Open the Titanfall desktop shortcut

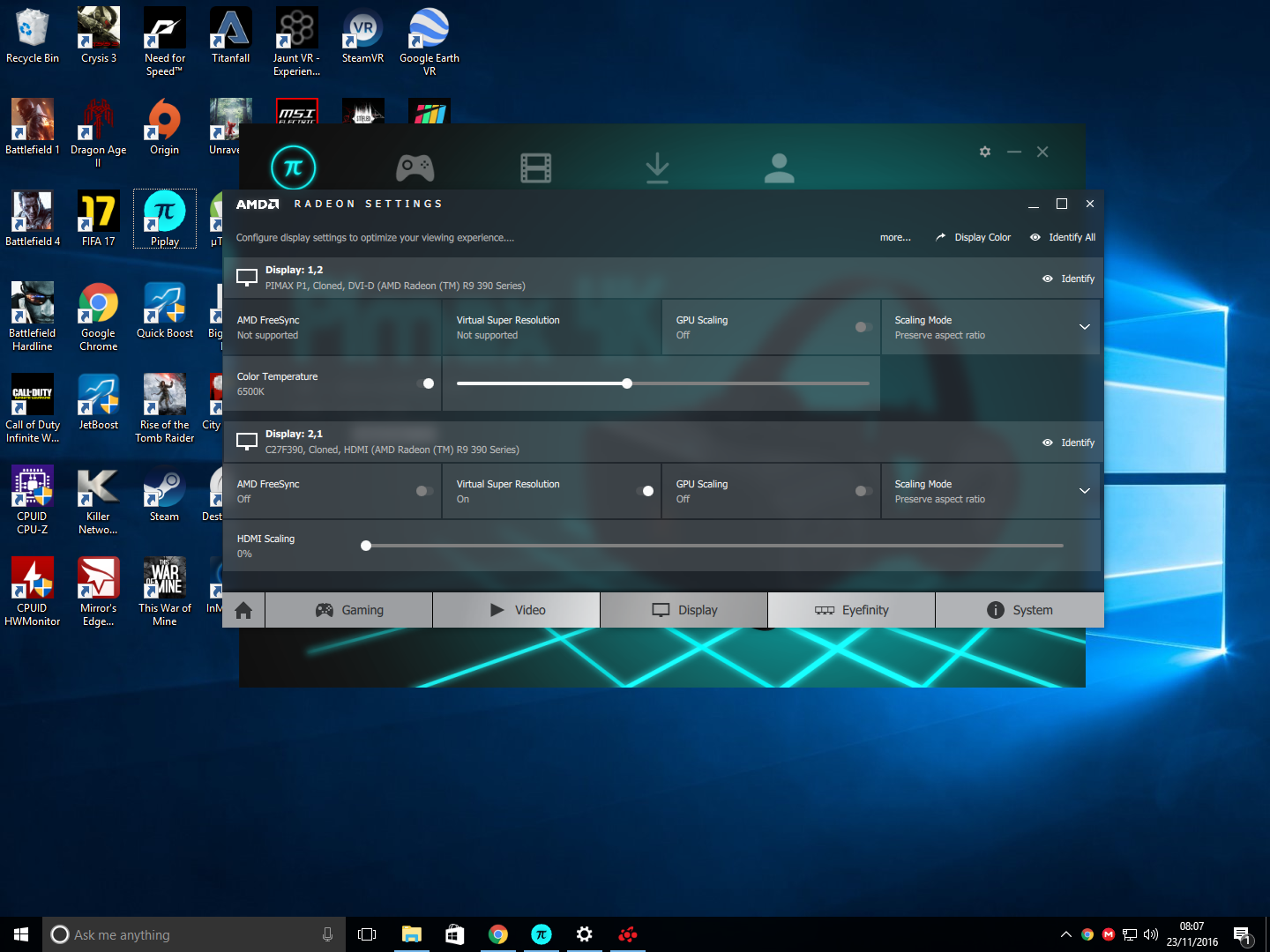point(231,36)
